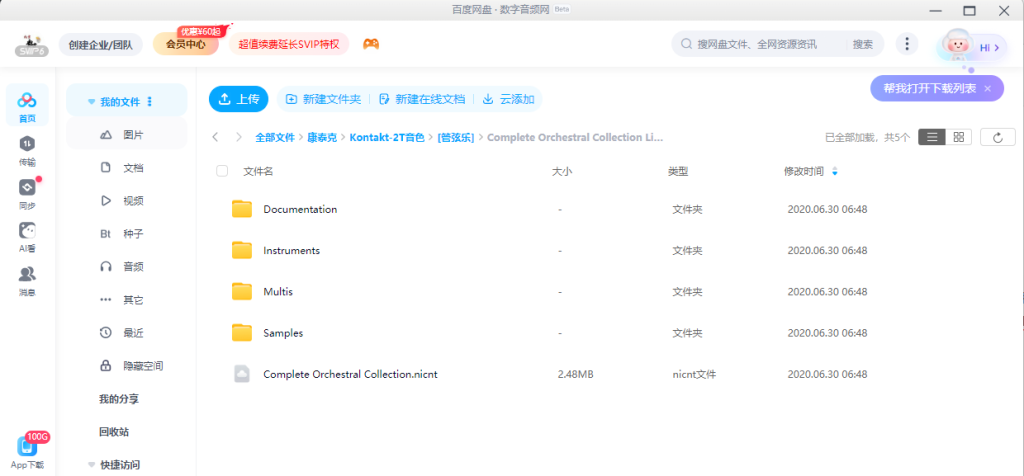Viewport: 1024px width, 476px height.
Task: Open 会员中心 member center
Action: [x=185, y=44]
